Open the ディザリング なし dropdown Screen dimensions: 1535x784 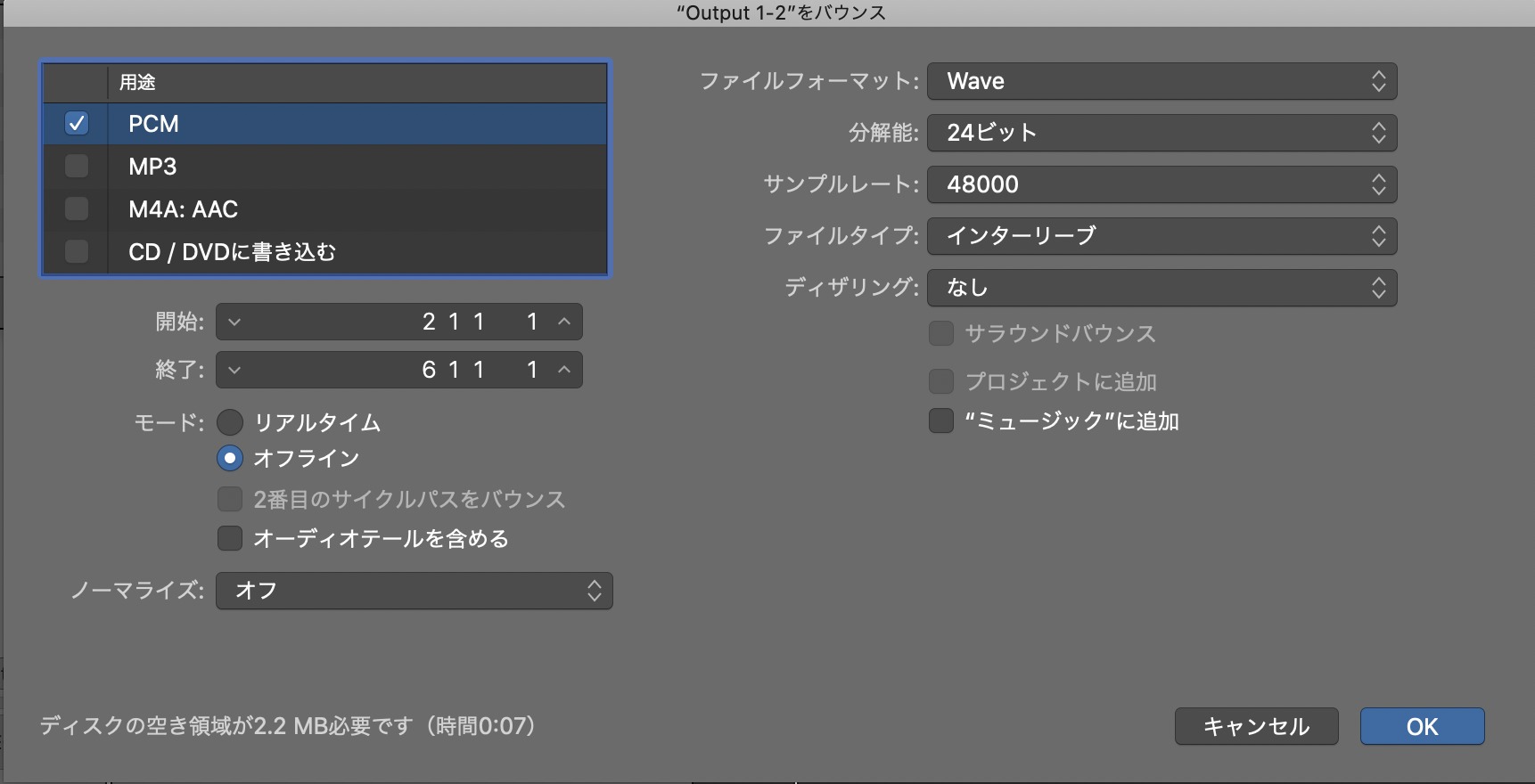(1162, 288)
